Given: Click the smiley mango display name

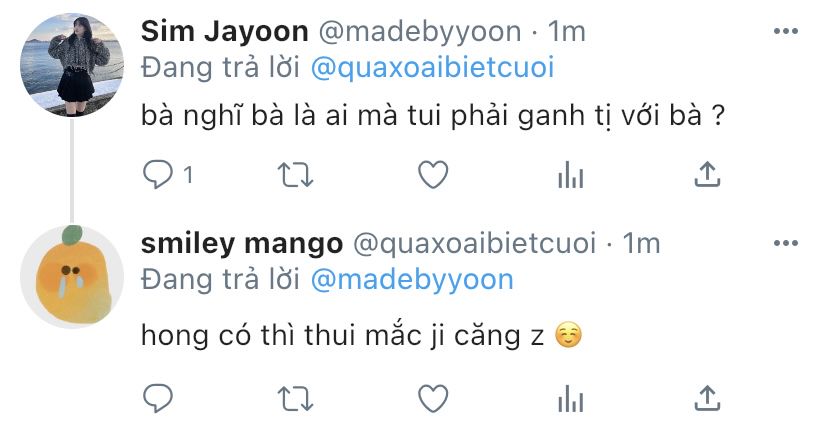Looking at the screenshot, I should [x=242, y=244].
